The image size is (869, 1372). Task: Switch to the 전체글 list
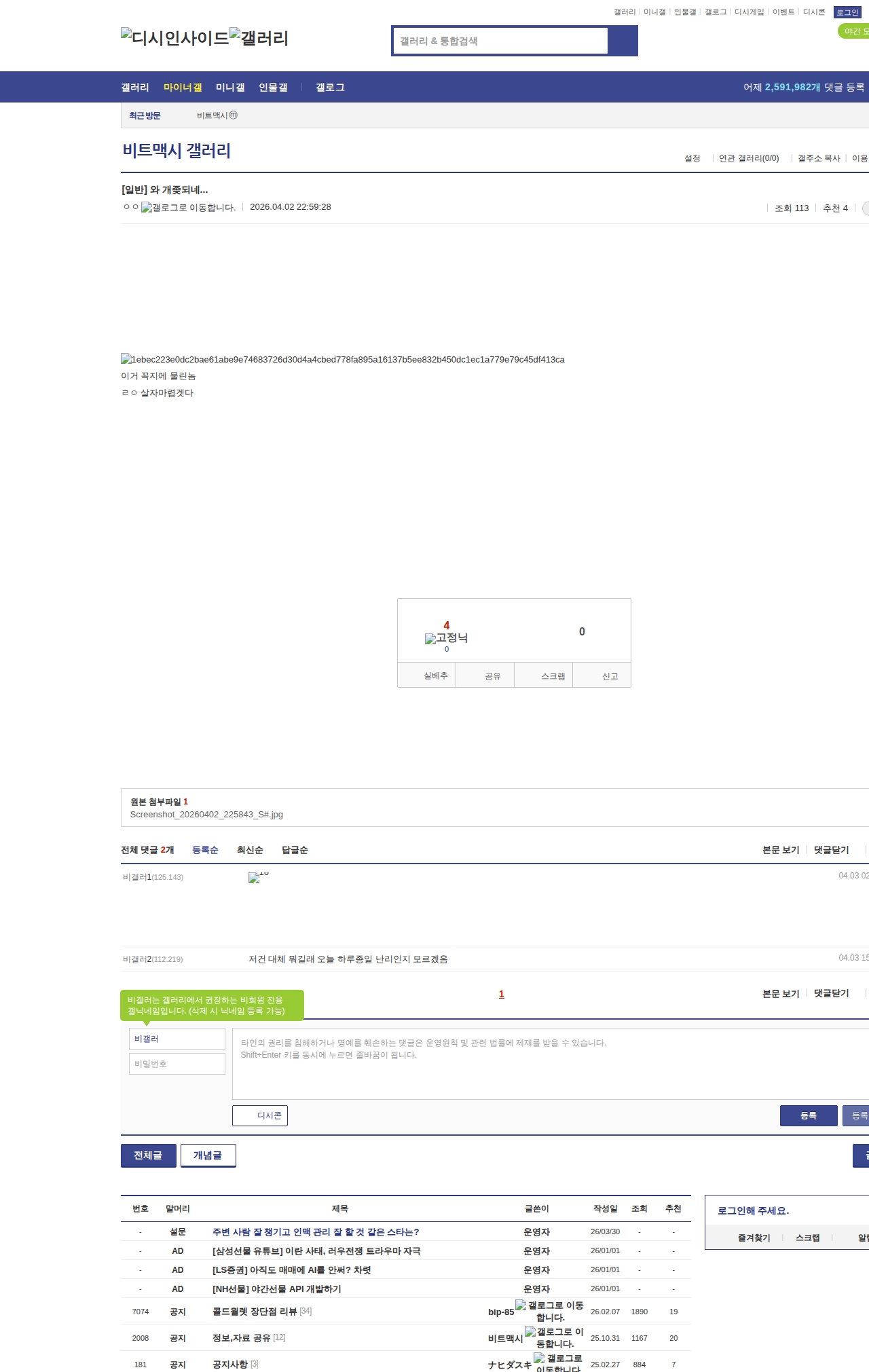(149, 1155)
